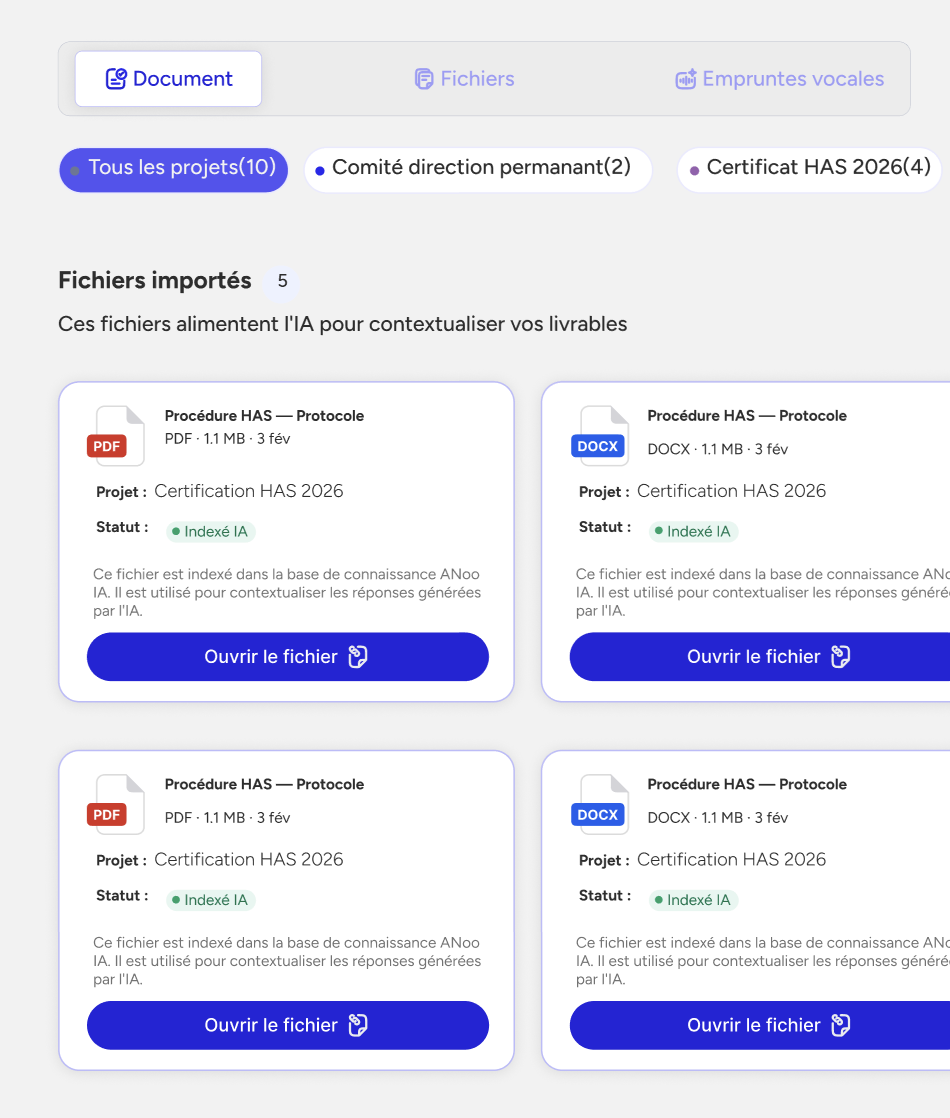Click the text 'Ces fichiers alimentent l'IA pour contextualiser vos livrables'
950x1118 pixels.
tap(342, 324)
